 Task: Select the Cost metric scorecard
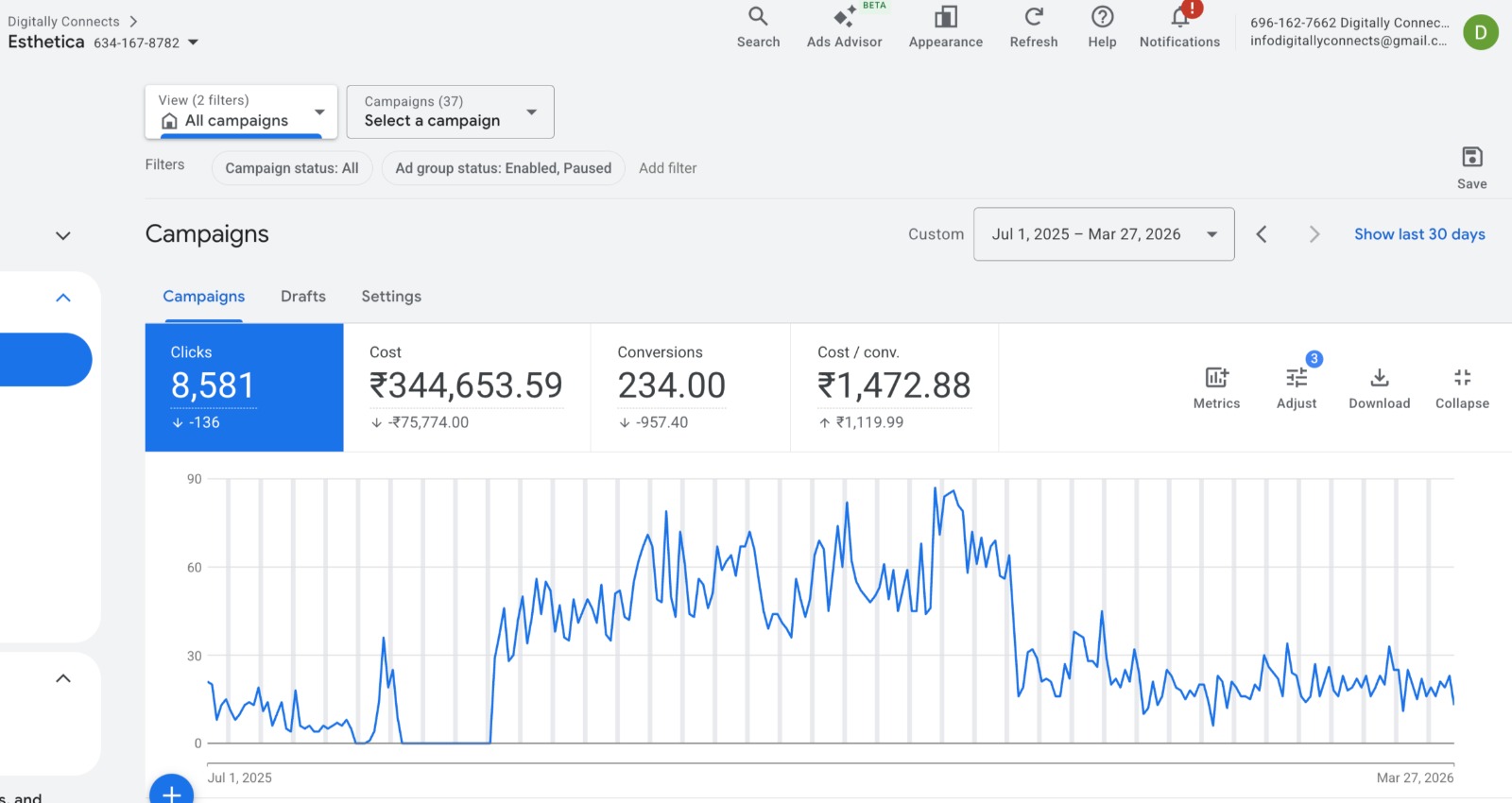click(467, 387)
